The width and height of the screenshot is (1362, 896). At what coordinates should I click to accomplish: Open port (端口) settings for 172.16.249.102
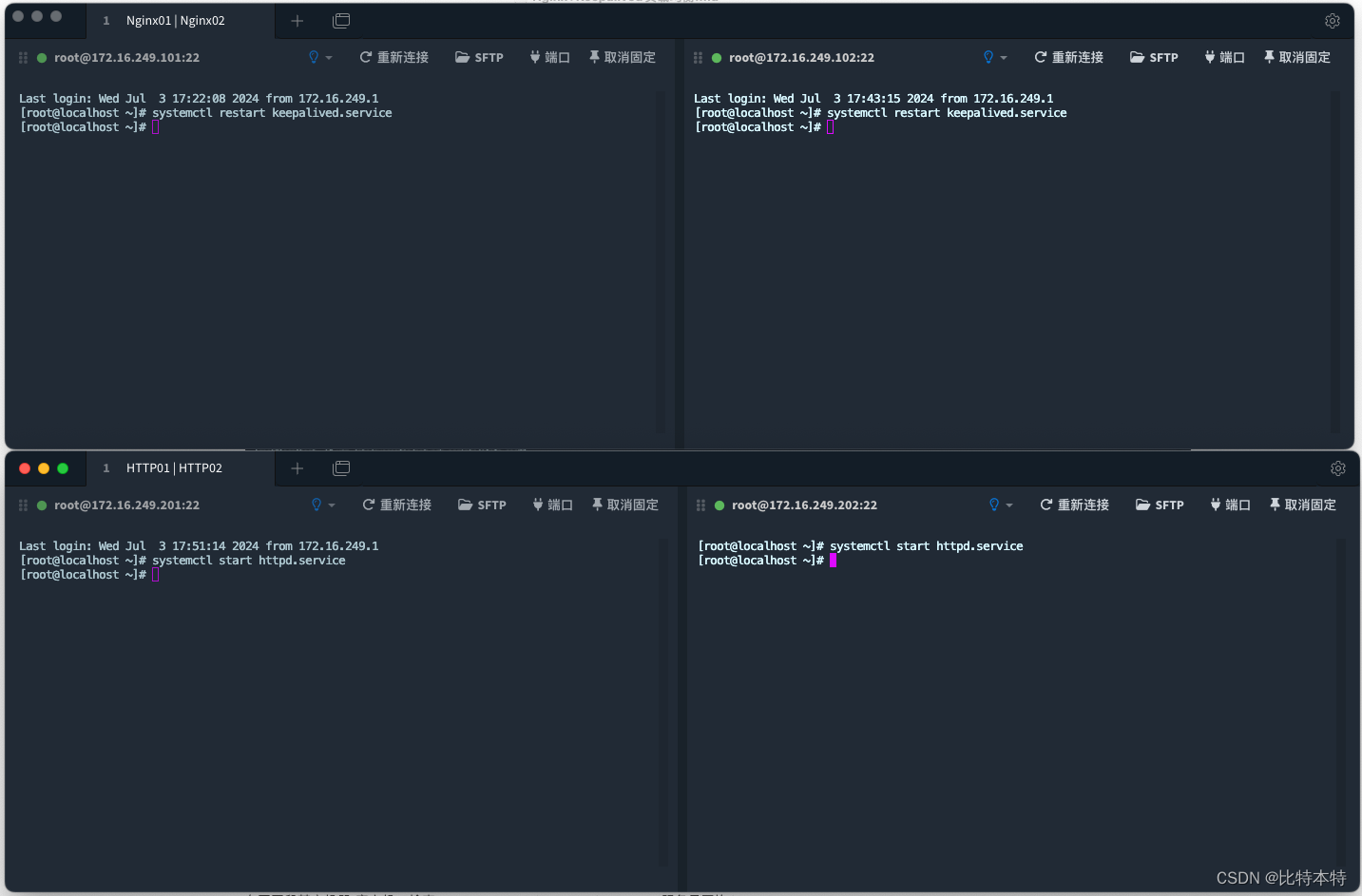[1224, 58]
